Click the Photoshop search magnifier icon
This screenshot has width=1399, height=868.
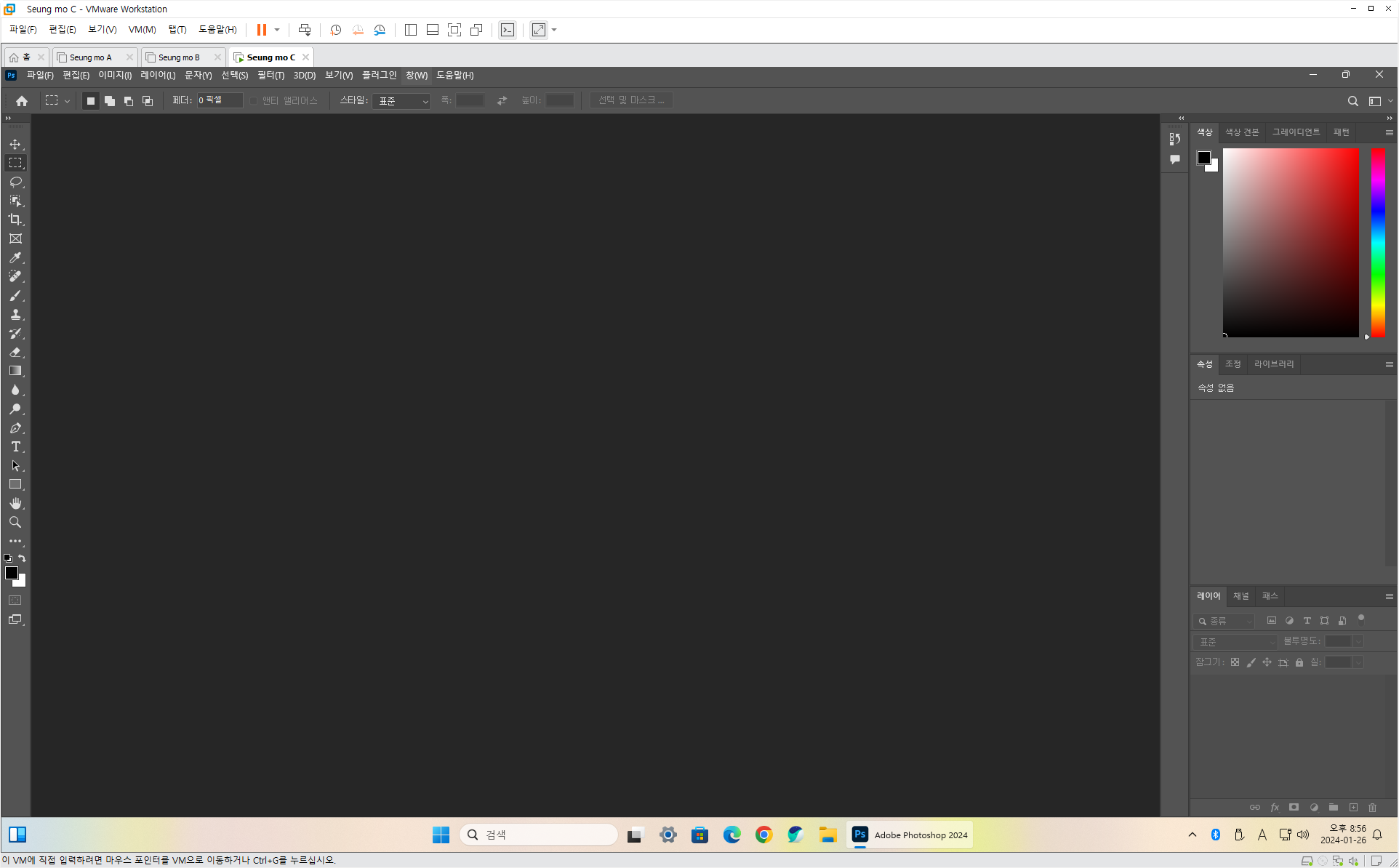[1352, 101]
